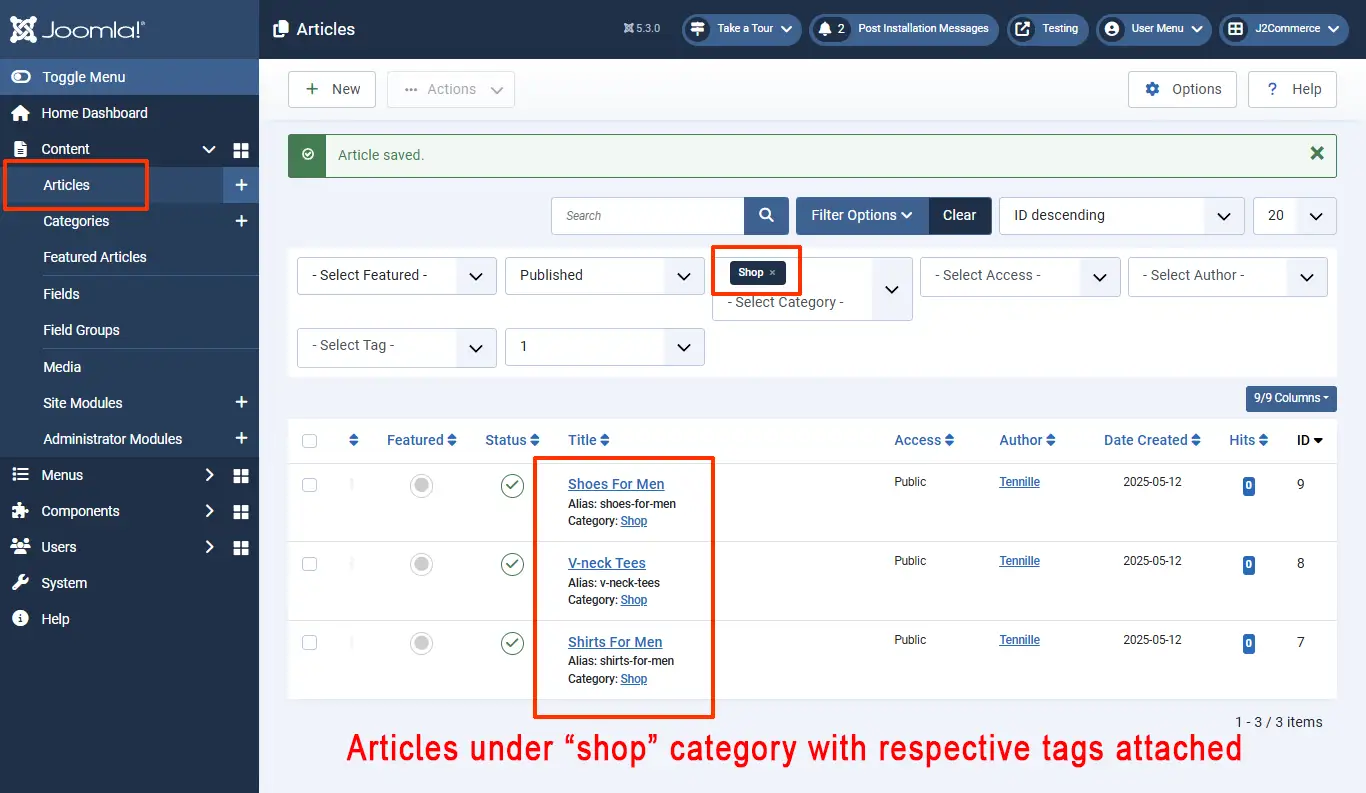
Task: Open Components dashboard grid icon
Action: [241, 512]
